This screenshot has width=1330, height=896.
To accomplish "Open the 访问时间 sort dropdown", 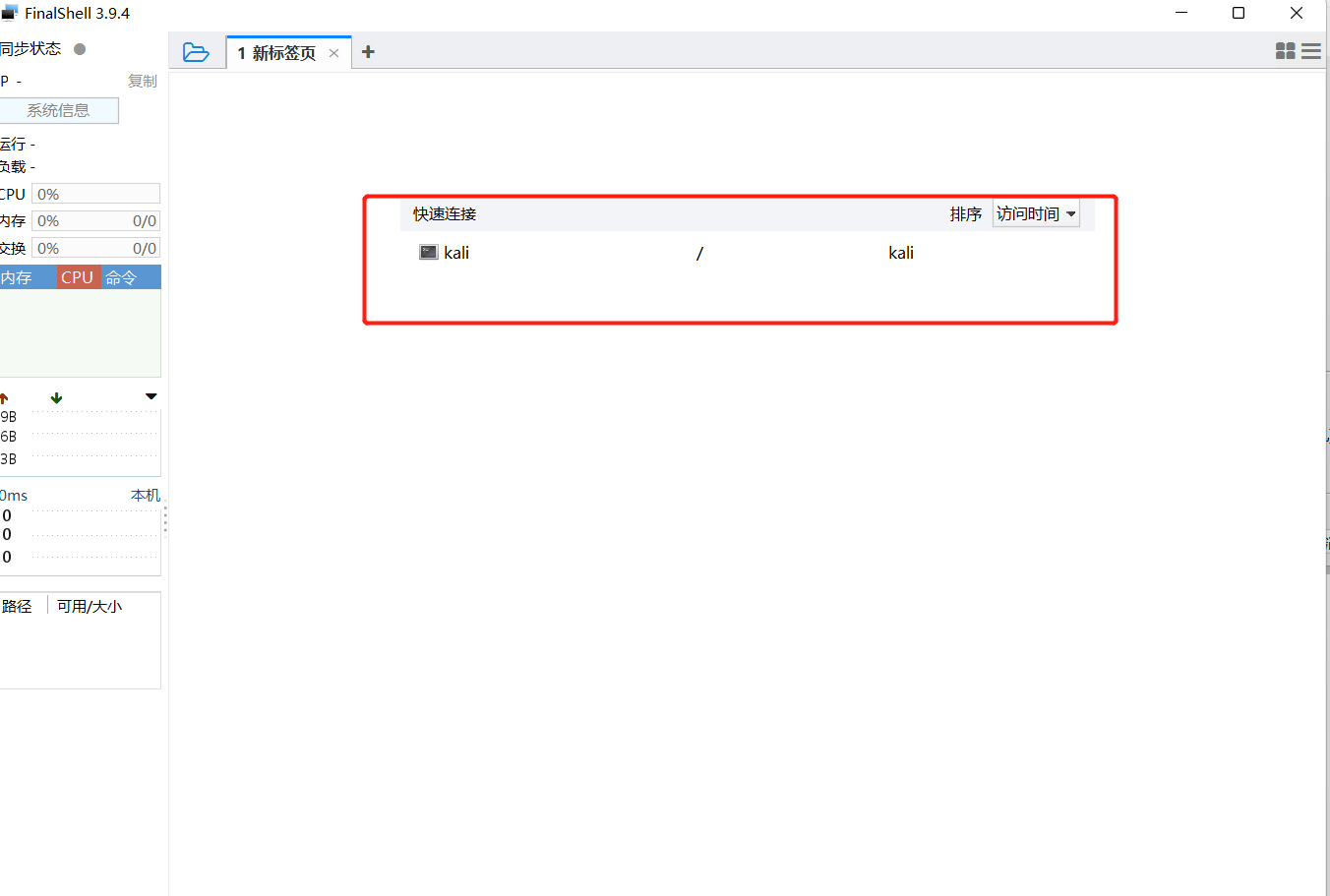I will [x=1036, y=213].
